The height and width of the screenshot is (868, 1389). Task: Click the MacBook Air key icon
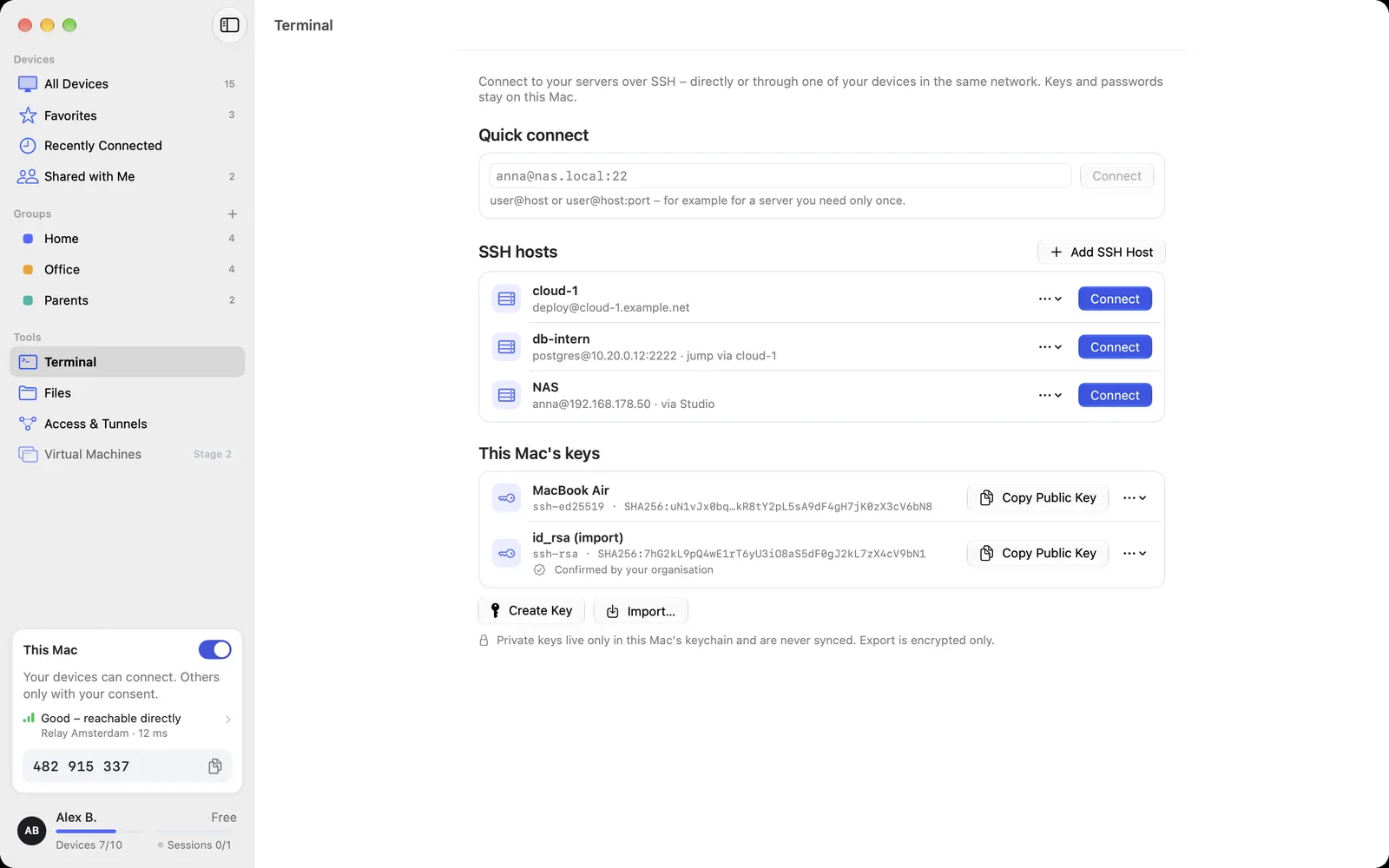pos(506,498)
